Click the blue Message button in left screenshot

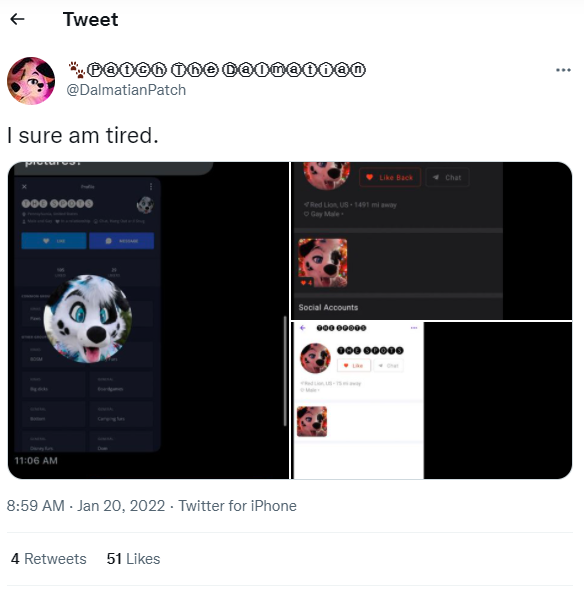(122, 241)
